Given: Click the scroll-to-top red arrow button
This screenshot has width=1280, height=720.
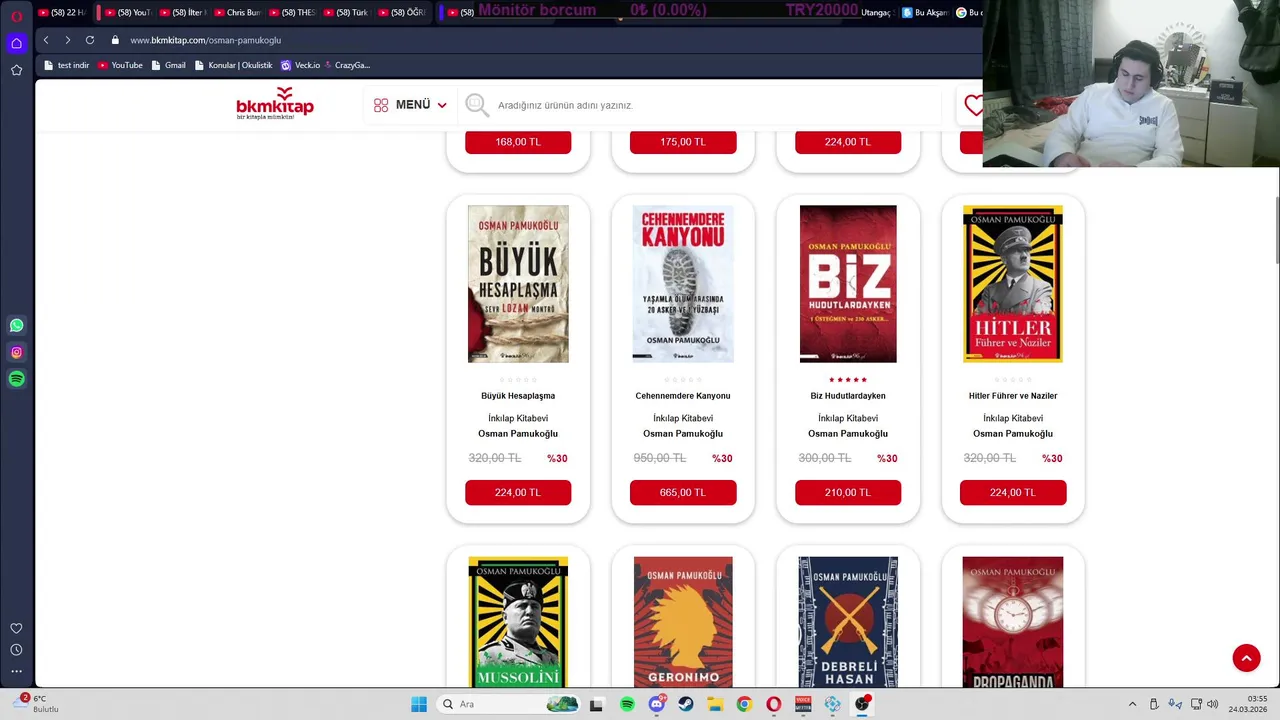Looking at the screenshot, I should click(x=1246, y=658).
